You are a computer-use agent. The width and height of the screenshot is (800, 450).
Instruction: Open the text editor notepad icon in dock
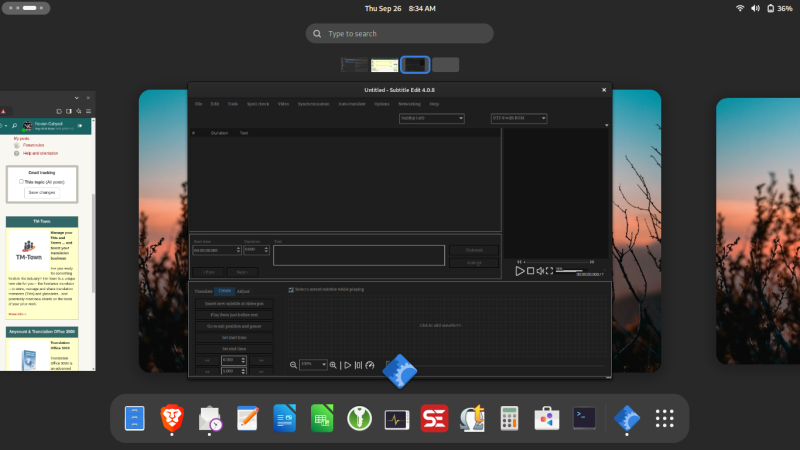click(x=247, y=418)
